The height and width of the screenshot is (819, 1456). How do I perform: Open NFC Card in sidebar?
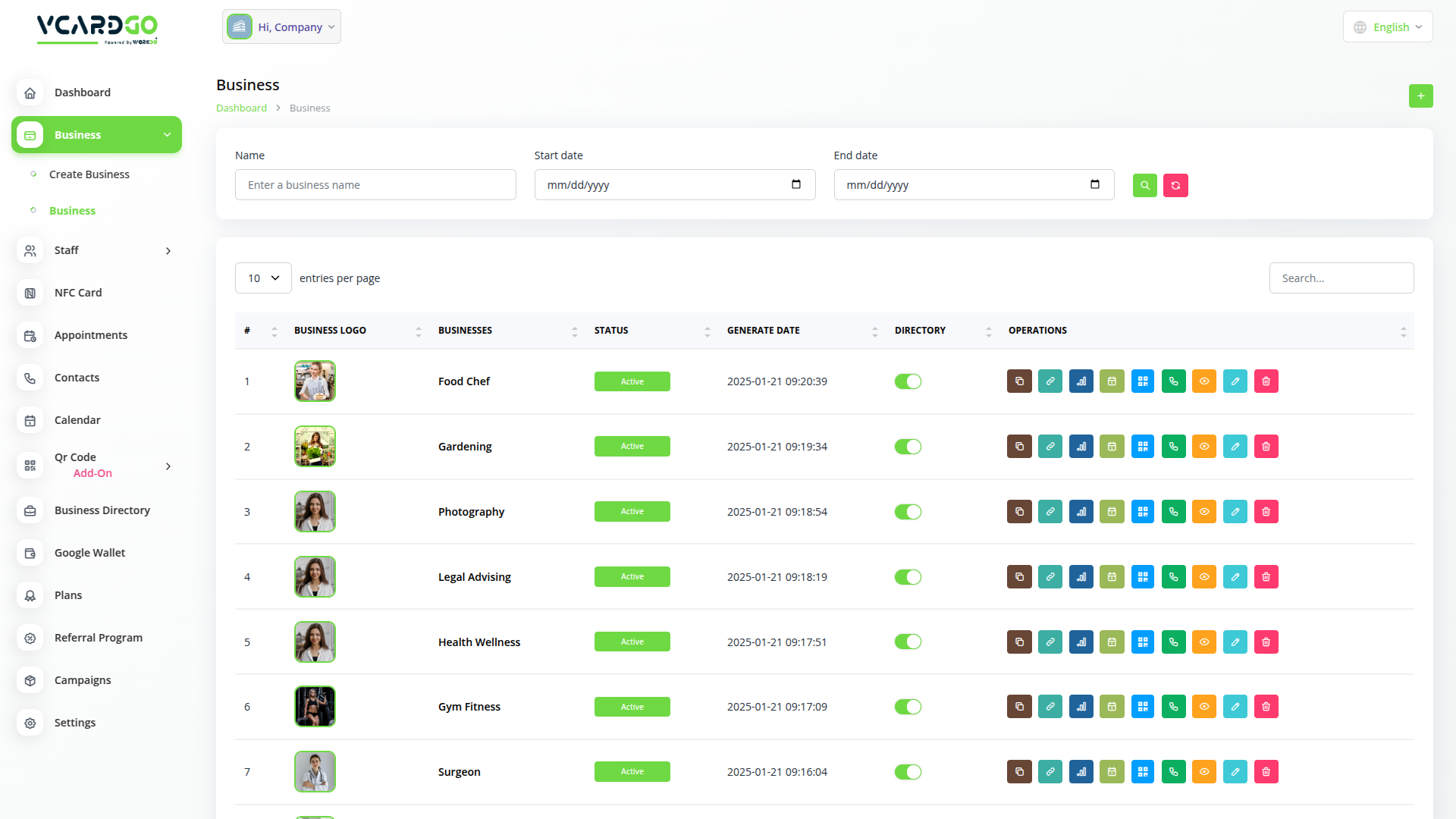[78, 293]
